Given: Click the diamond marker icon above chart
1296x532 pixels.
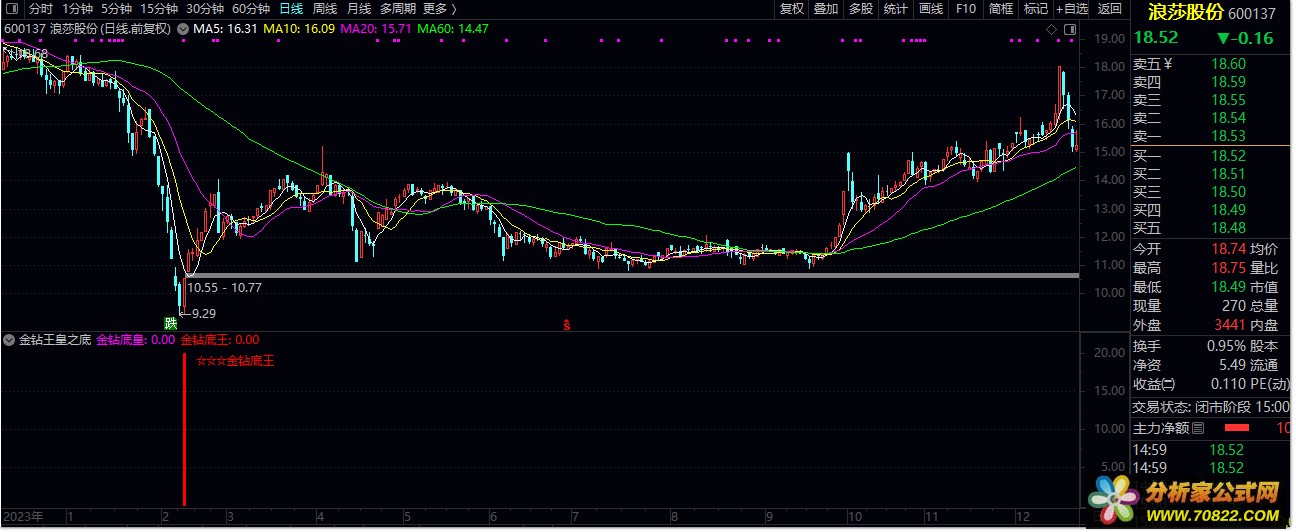Looking at the screenshot, I should pyautogui.click(x=1052, y=30).
